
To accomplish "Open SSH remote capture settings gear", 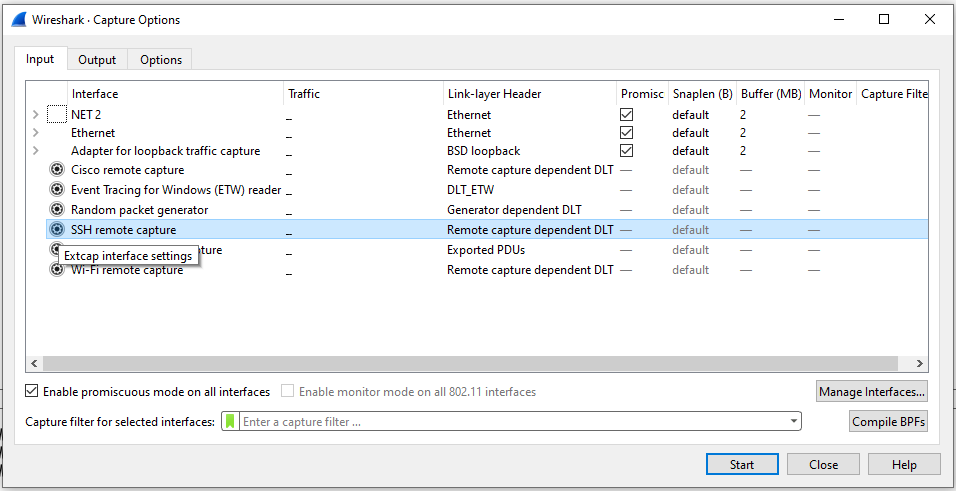I will tap(57, 230).
